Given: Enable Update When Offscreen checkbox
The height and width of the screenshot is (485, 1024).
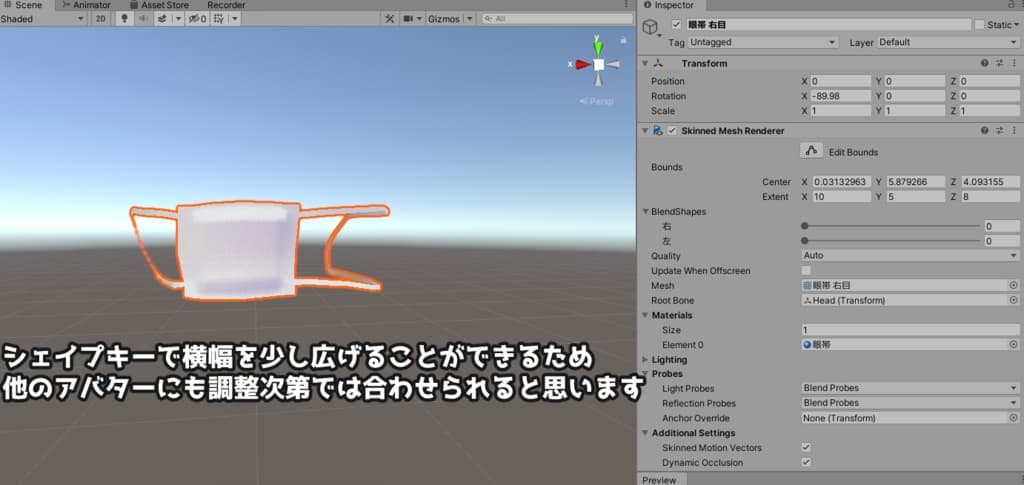Looking at the screenshot, I should [807, 270].
